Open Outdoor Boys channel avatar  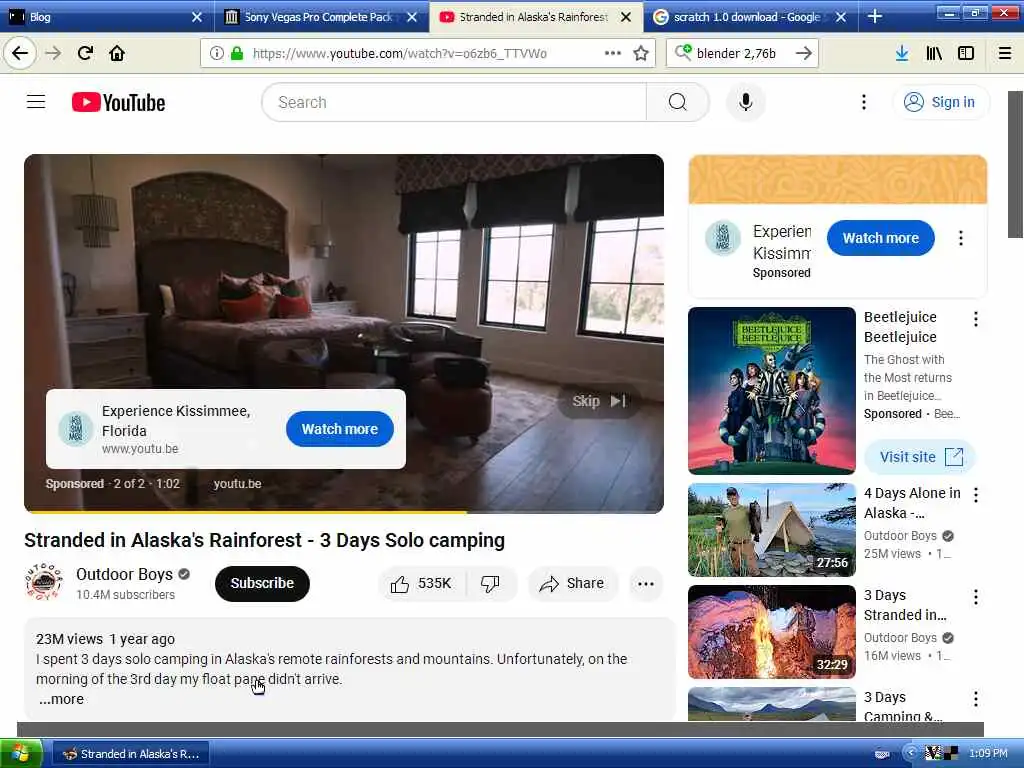point(44,583)
